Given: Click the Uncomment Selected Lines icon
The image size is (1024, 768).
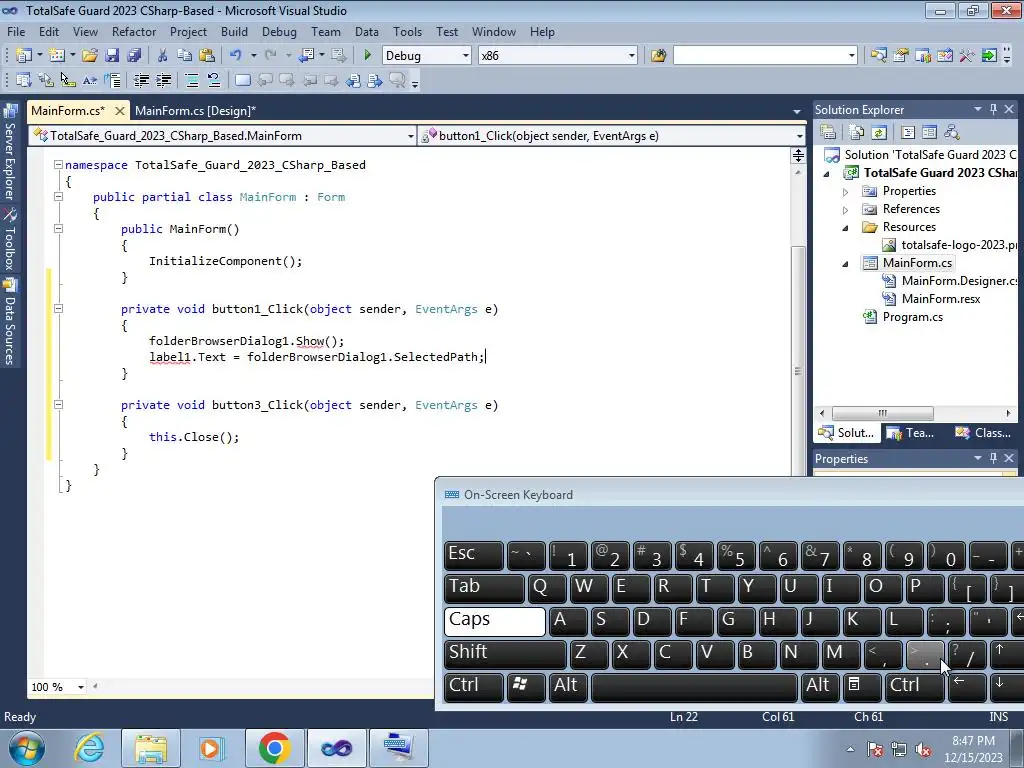Looking at the screenshot, I should 214,80.
